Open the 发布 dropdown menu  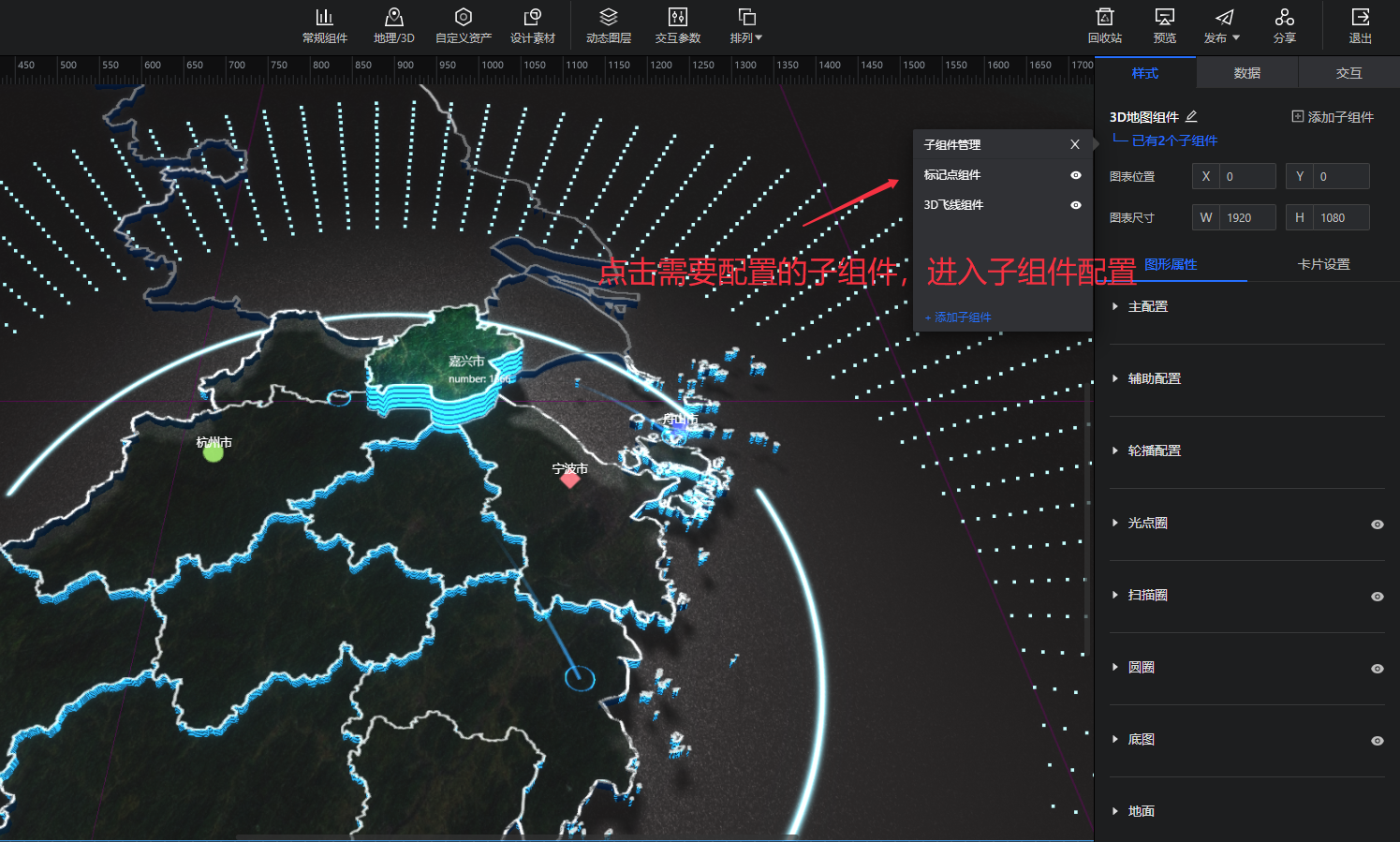click(1222, 26)
